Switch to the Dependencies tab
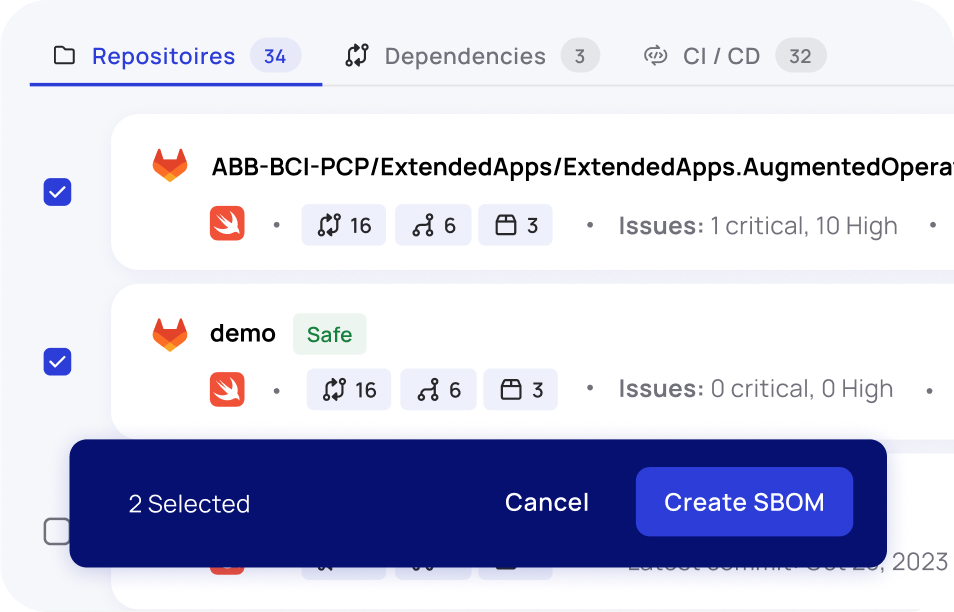The height and width of the screenshot is (612, 954). [x=465, y=56]
